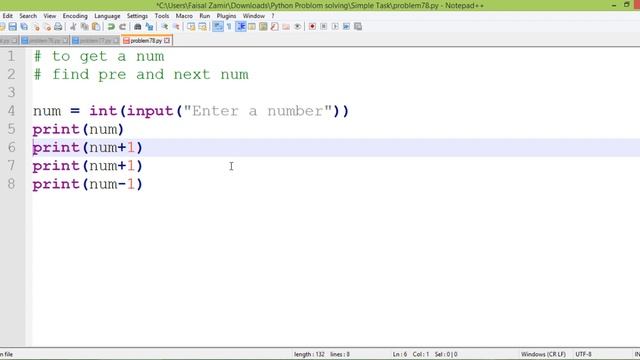Image resolution: width=640 pixels, height=360 pixels.
Task: Click the Zoom Out toolbar icon
Action: pyautogui.click(x=176, y=27)
